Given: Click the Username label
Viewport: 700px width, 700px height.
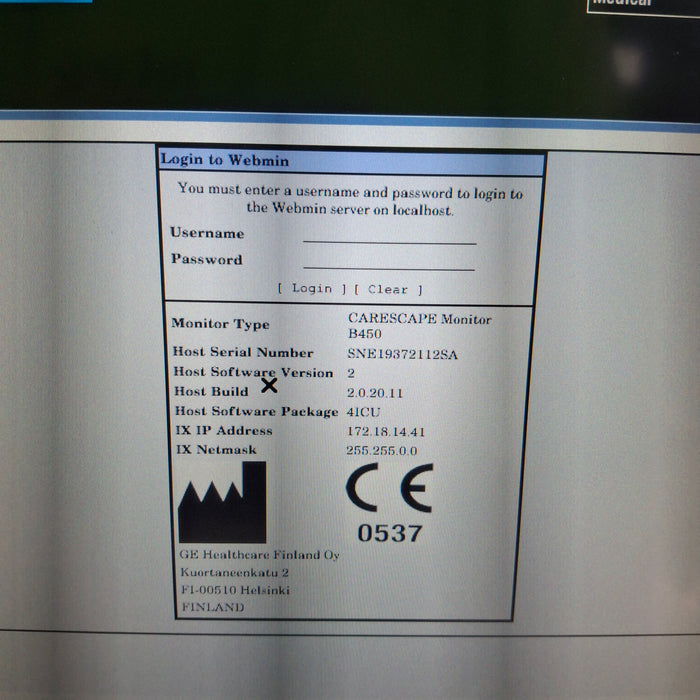Looking at the screenshot, I should pos(207,233).
